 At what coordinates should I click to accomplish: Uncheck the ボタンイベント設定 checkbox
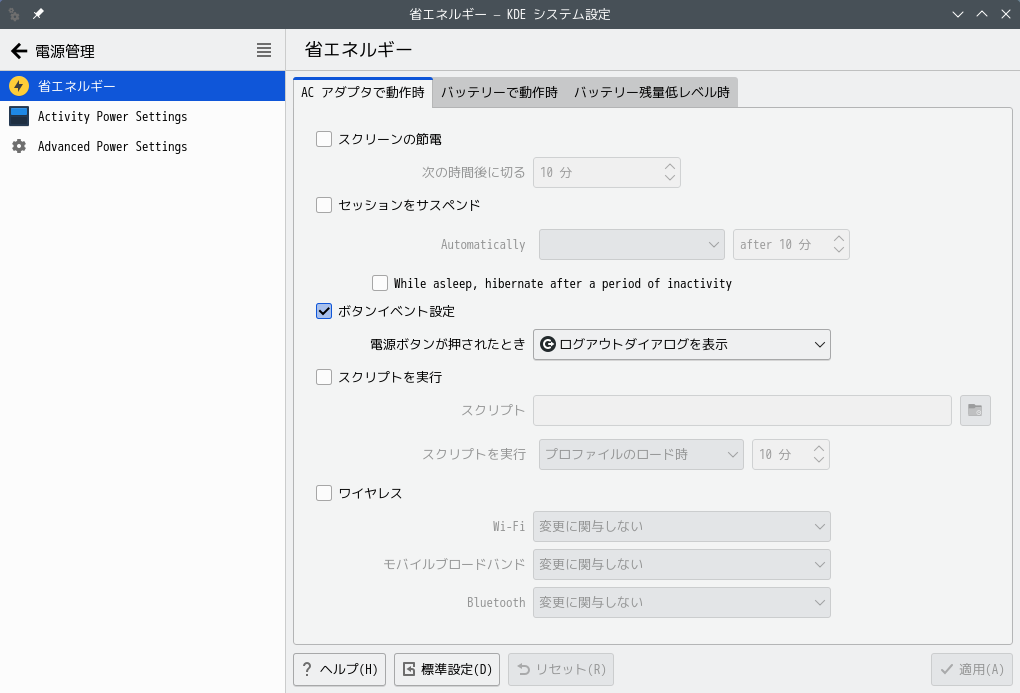tap(324, 311)
